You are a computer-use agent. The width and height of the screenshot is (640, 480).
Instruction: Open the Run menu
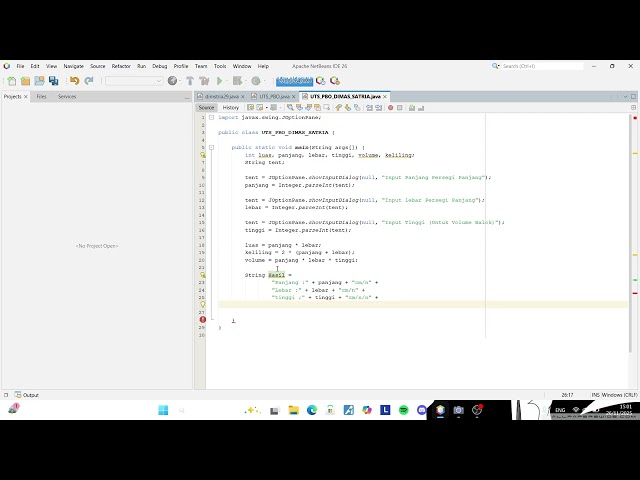tap(141, 66)
